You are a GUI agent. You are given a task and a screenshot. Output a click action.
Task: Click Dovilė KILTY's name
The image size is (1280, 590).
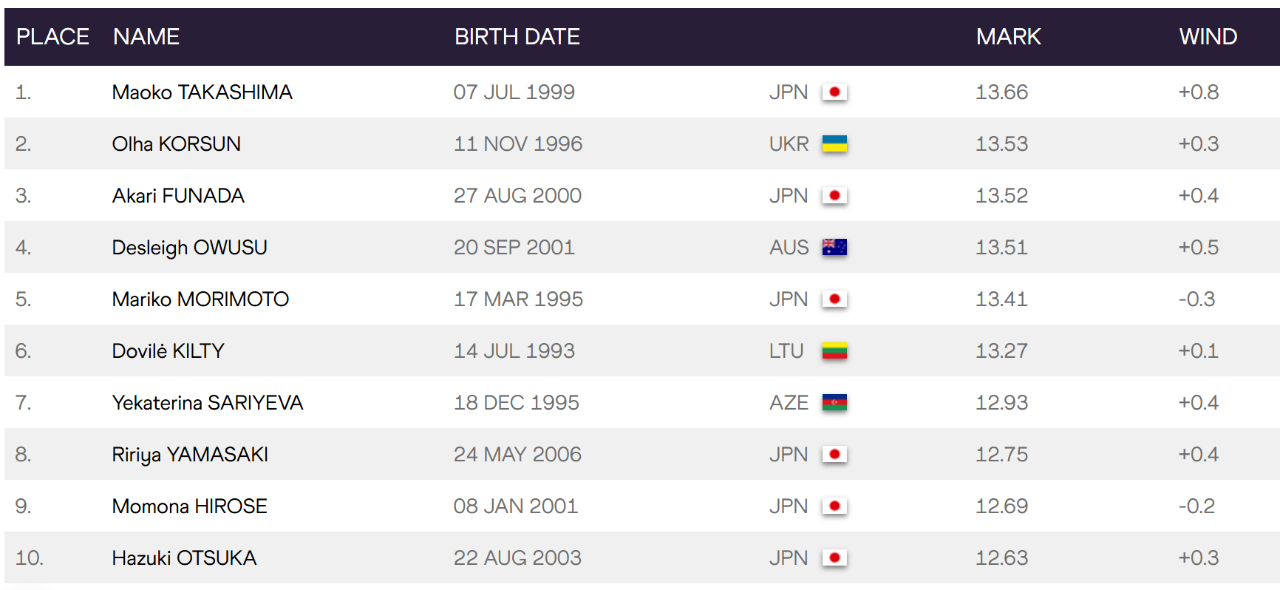click(x=168, y=351)
